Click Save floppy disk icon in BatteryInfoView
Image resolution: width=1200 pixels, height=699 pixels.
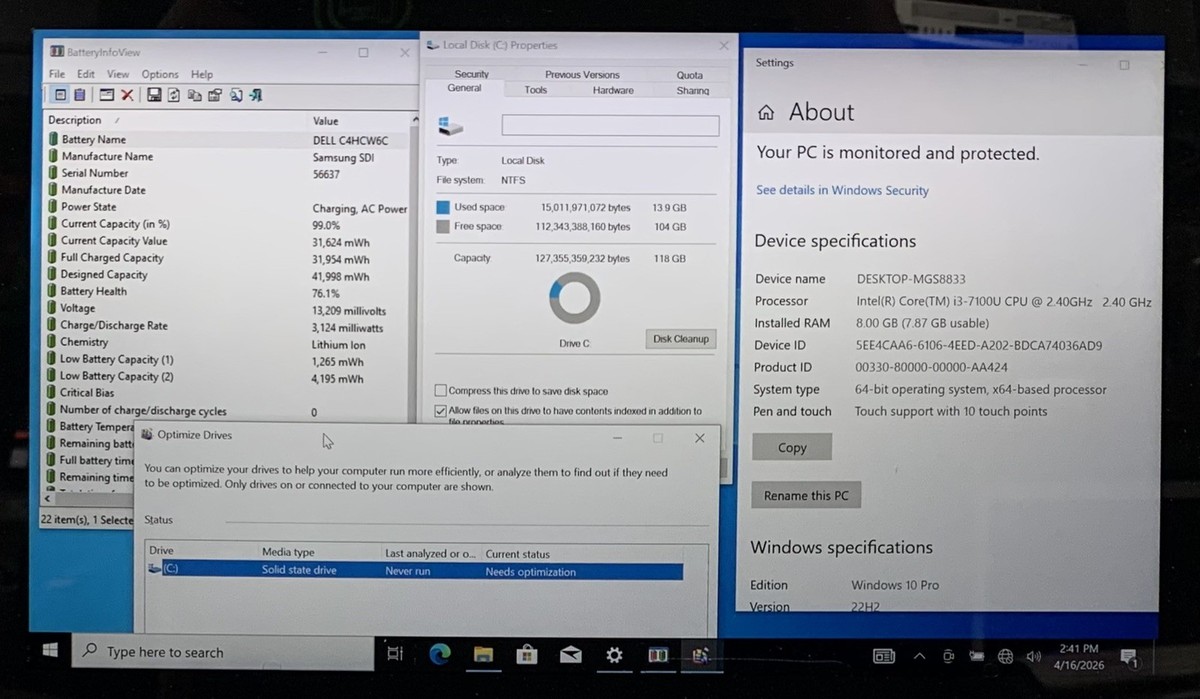coord(154,95)
